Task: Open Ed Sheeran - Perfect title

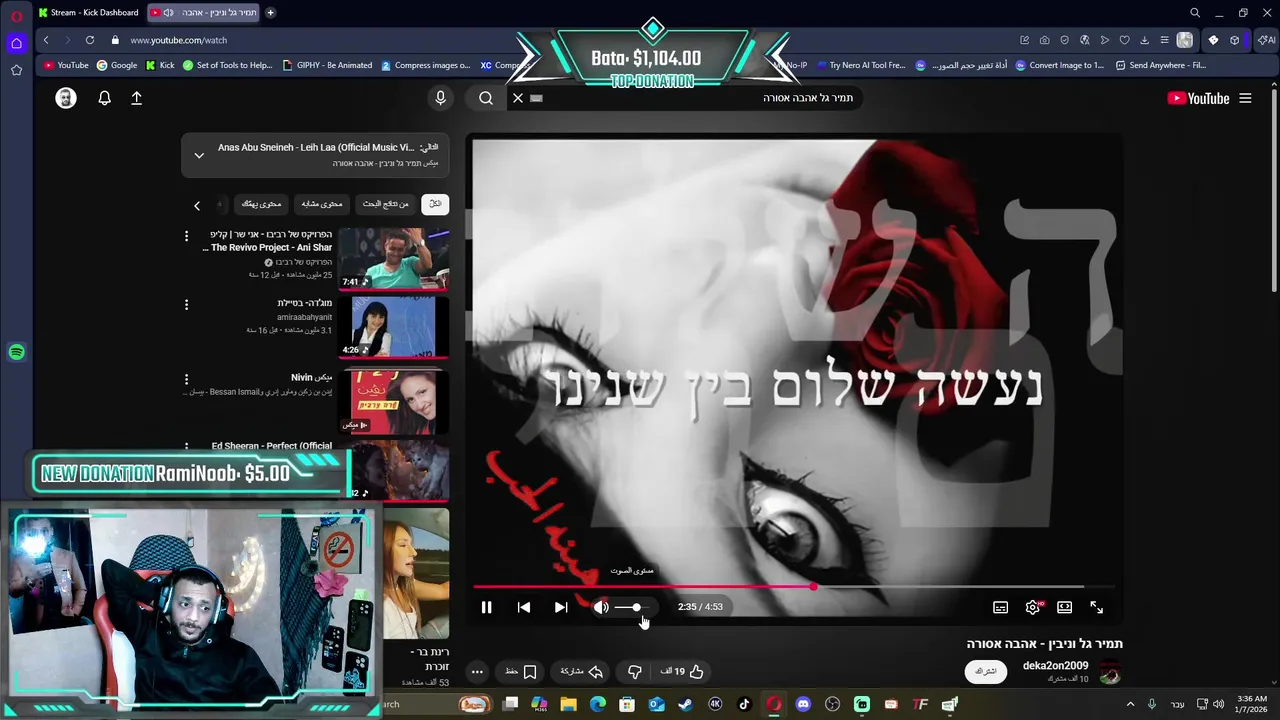Action: (272, 446)
